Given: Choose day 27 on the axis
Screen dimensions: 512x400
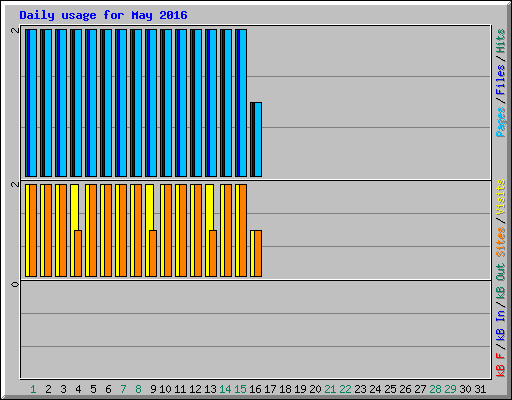Looking at the screenshot, I should coord(420,389).
